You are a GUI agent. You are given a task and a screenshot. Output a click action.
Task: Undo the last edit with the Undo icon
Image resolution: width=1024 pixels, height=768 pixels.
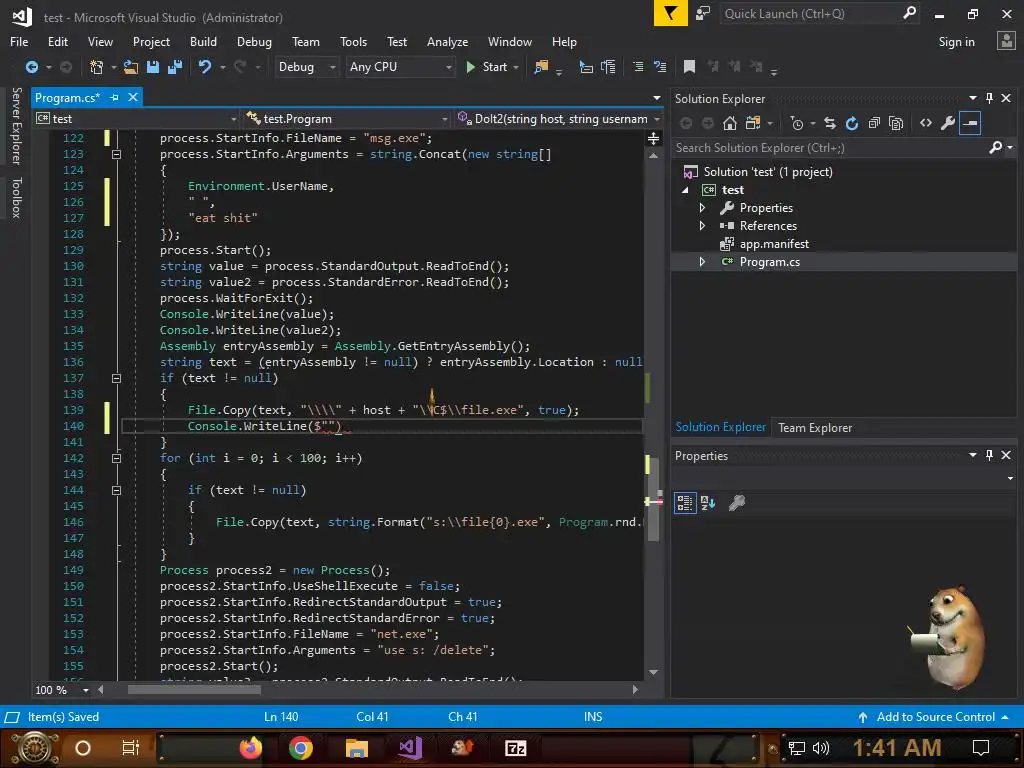pyautogui.click(x=205, y=67)
